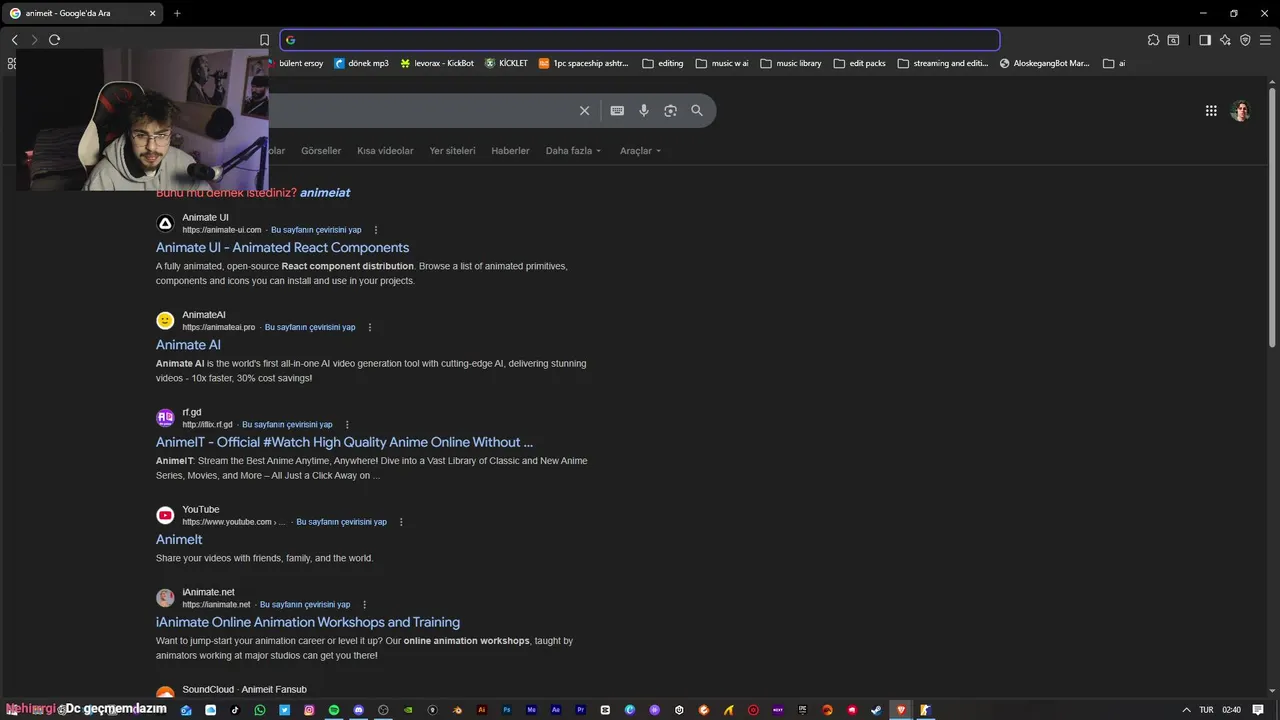Open more options for rf.gd result
Viewport: 1280px width, 720px height.
pyautogui.click(x=347, y=425)
